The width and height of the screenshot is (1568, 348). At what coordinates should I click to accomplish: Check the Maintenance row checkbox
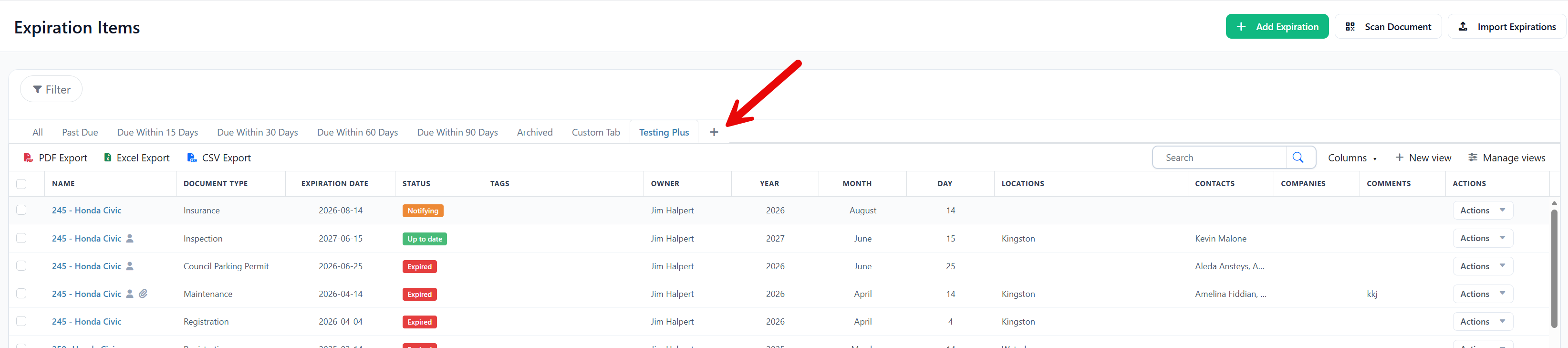tap(21, 294)
